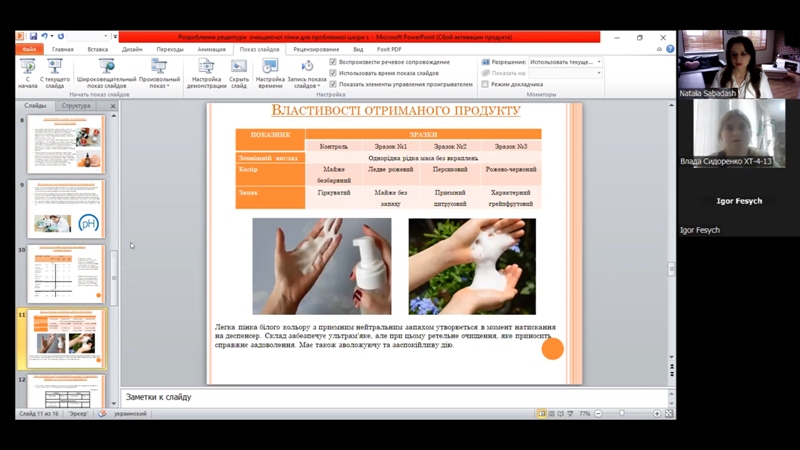This screenshot has width=800, height=450.
Task: Click thumbnail pane scroll down arrow
Action: click(114, 404)
